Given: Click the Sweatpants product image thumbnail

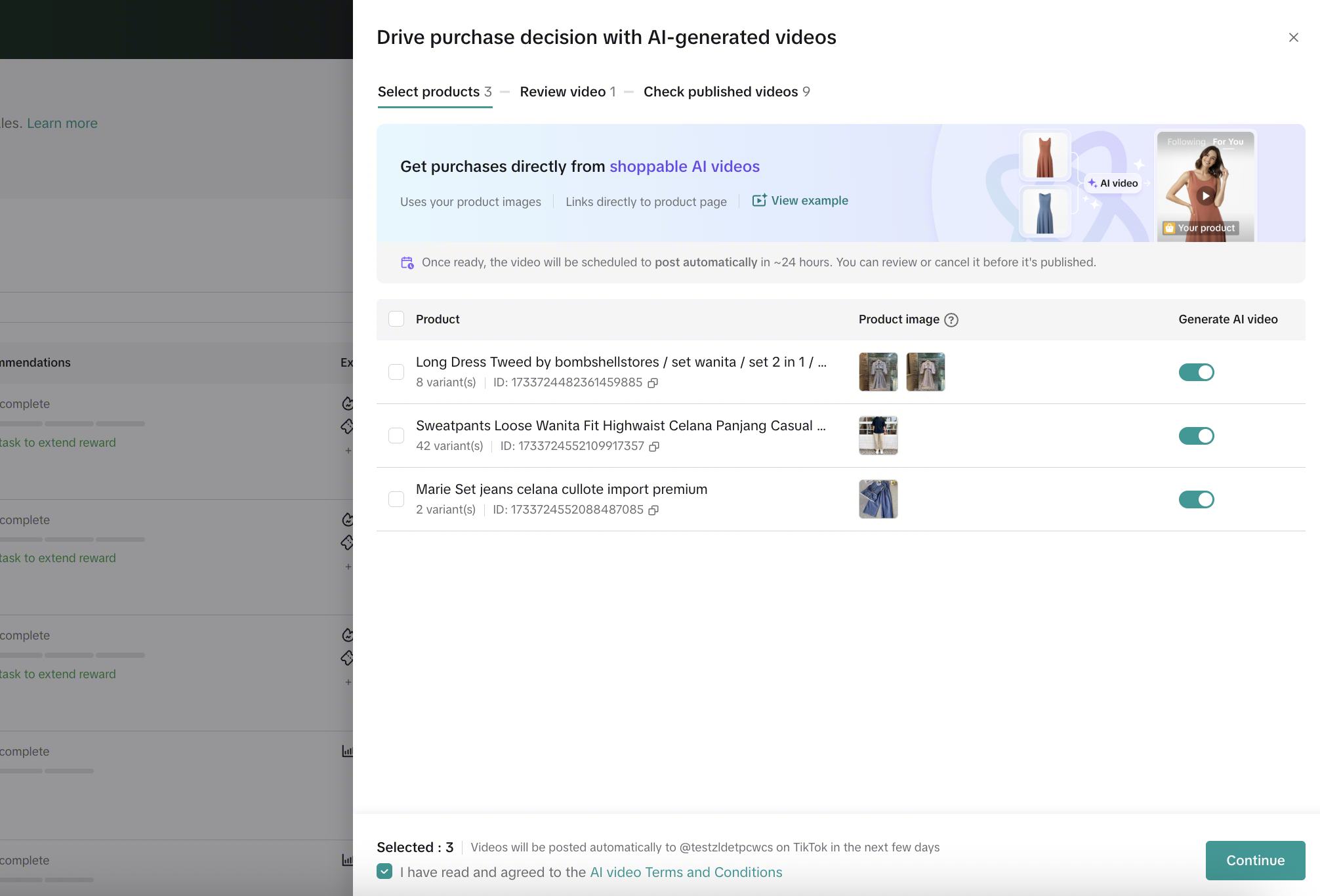Looking at the screenshot, I should point(878,436).
